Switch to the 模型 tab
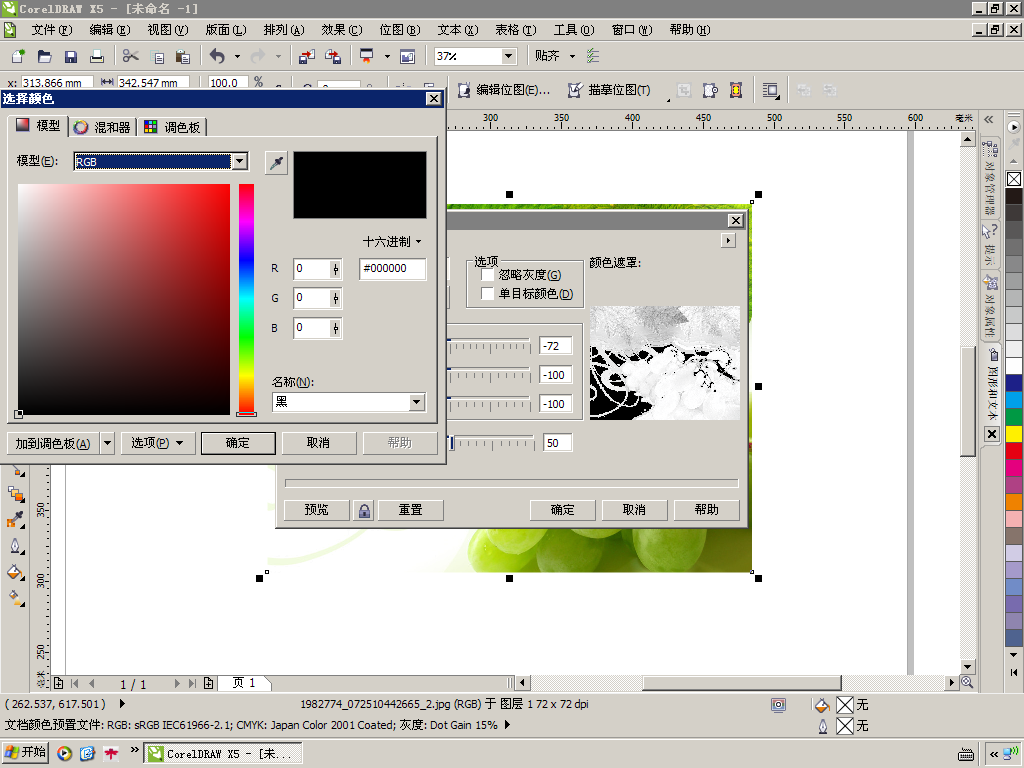The width and height of the screenshot is (1024, 768). coord(38,125)
